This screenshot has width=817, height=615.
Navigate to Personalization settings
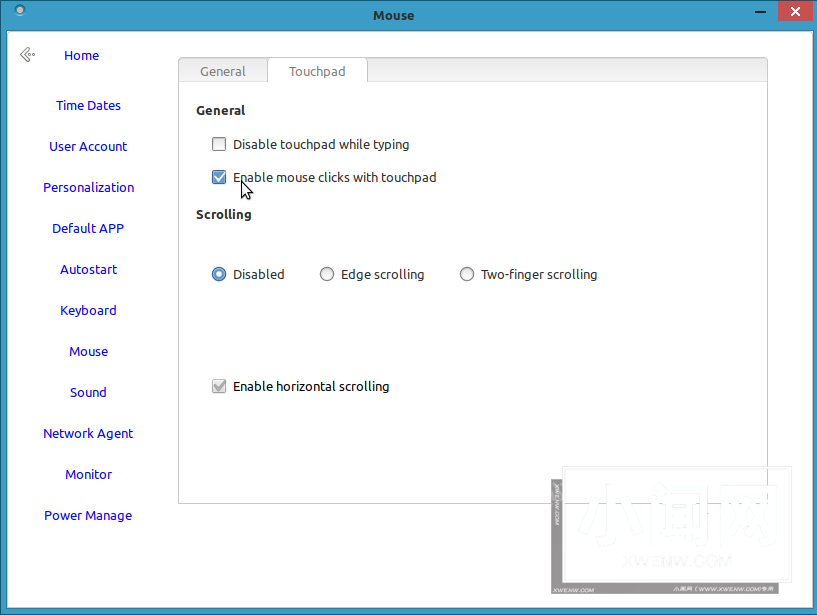point(88,188)
